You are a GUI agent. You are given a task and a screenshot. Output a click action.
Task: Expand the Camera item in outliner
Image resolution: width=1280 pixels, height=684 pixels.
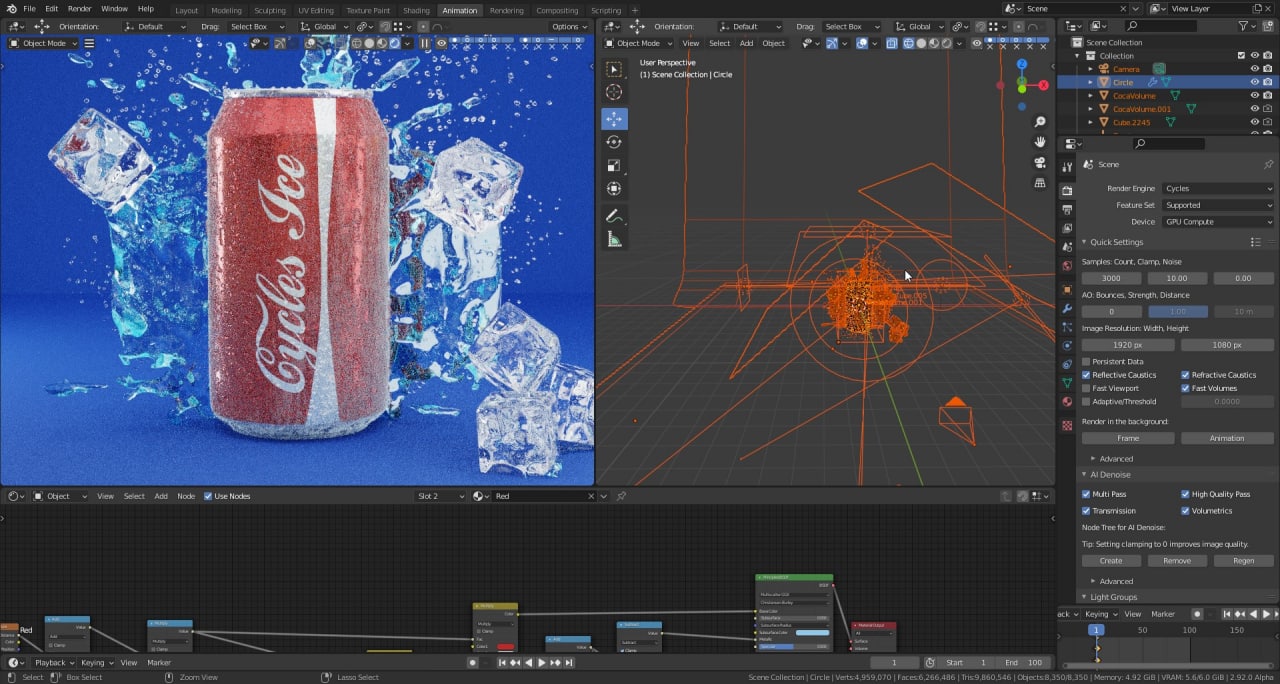pos(1091,69)
